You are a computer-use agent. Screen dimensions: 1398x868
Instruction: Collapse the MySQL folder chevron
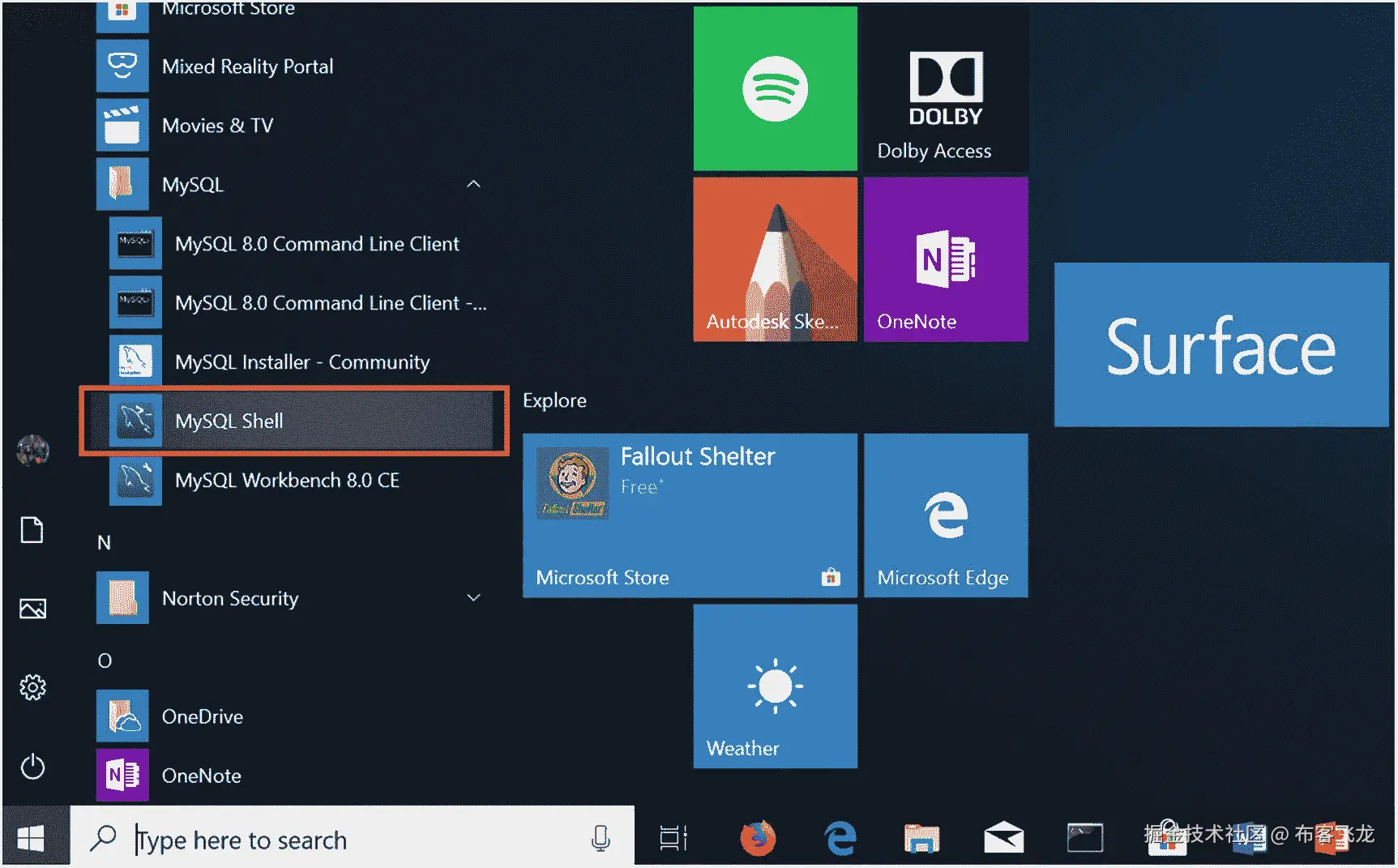click(x=474, y=184)
